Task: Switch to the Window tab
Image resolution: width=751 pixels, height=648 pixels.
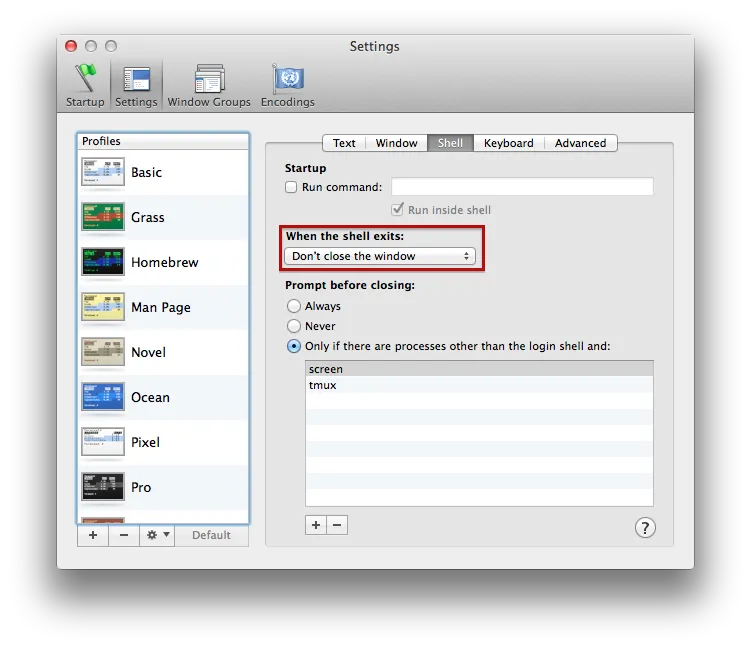Action: (x=396, y=143)
